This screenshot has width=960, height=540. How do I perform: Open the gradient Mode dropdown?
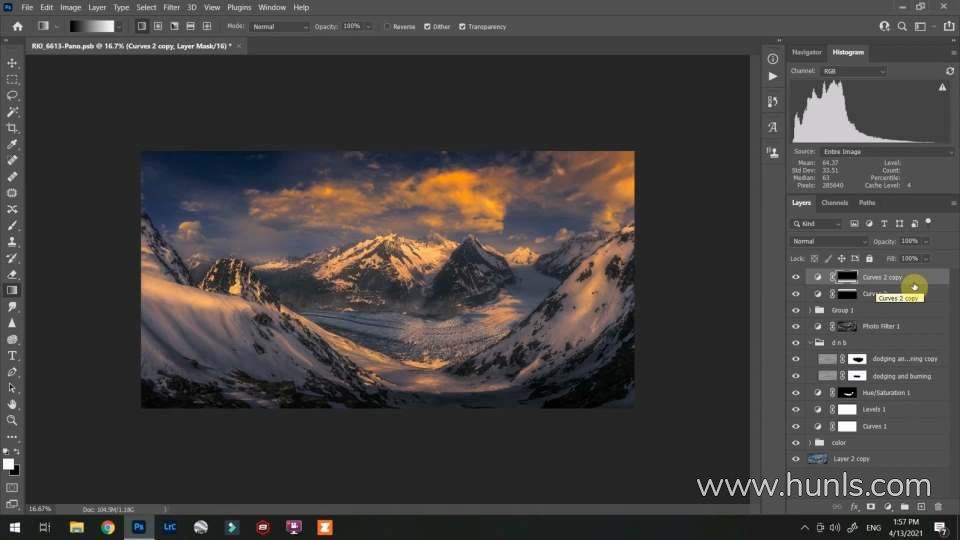click(x=280, y=27)
